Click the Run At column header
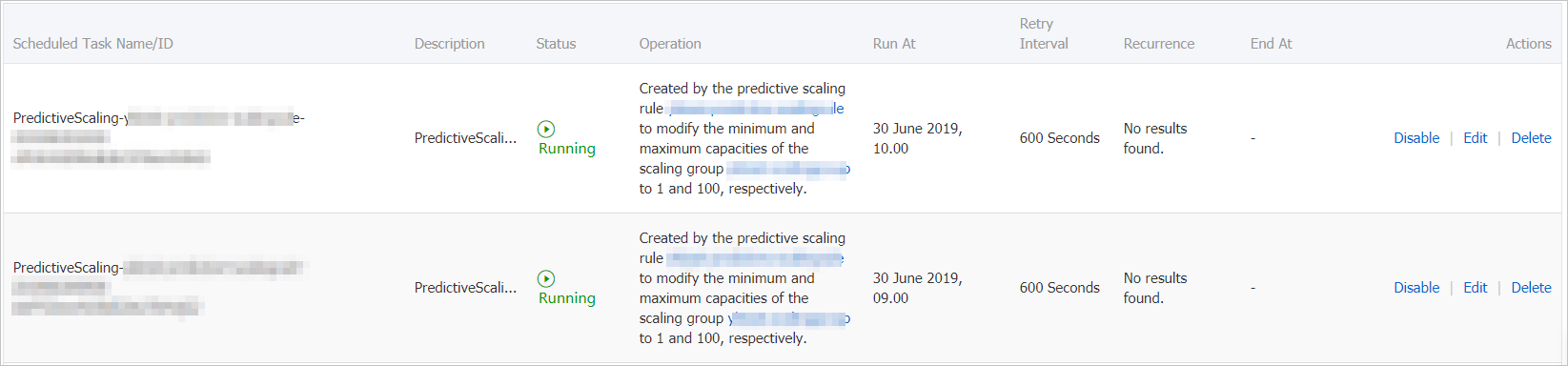 pos(894,44)
